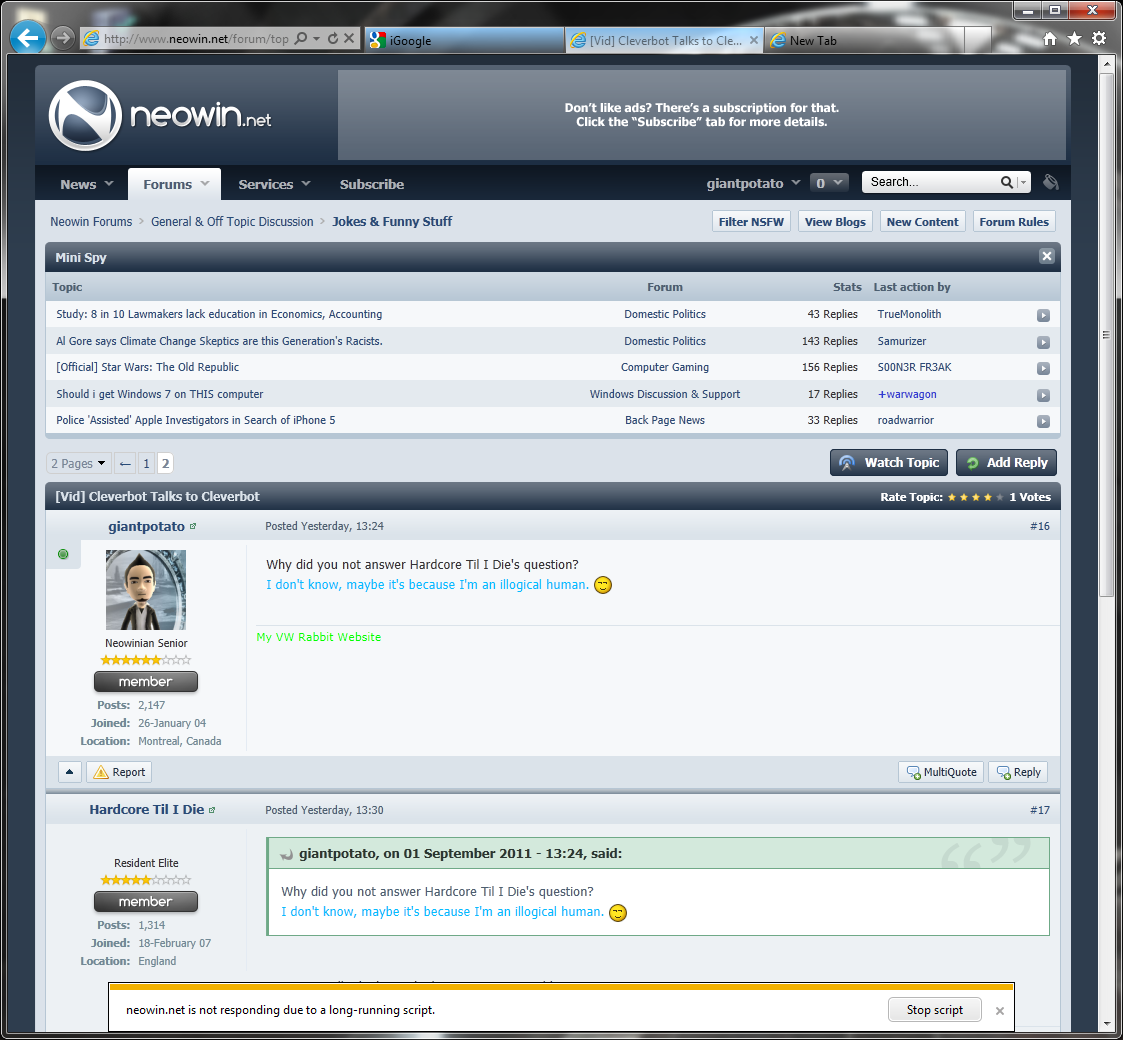This screenshot has height=1040, width=1123.
Task: Click the Stop script button
Action: [934, 1009]
